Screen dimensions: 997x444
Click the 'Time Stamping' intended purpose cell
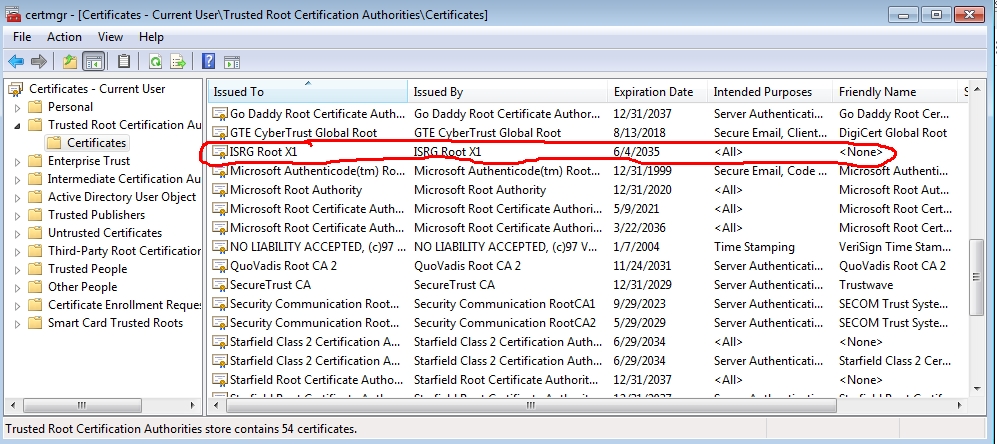(x=754, y=247)
